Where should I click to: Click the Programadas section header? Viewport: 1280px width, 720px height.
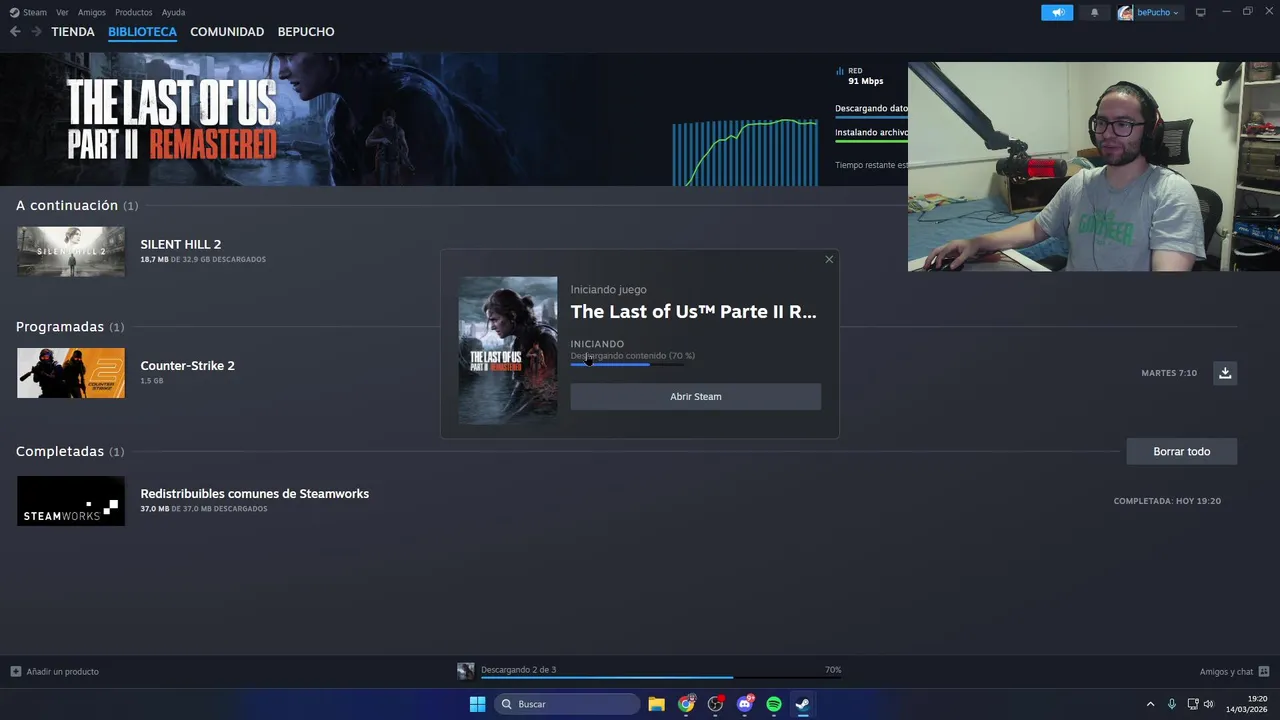(70, 327)
